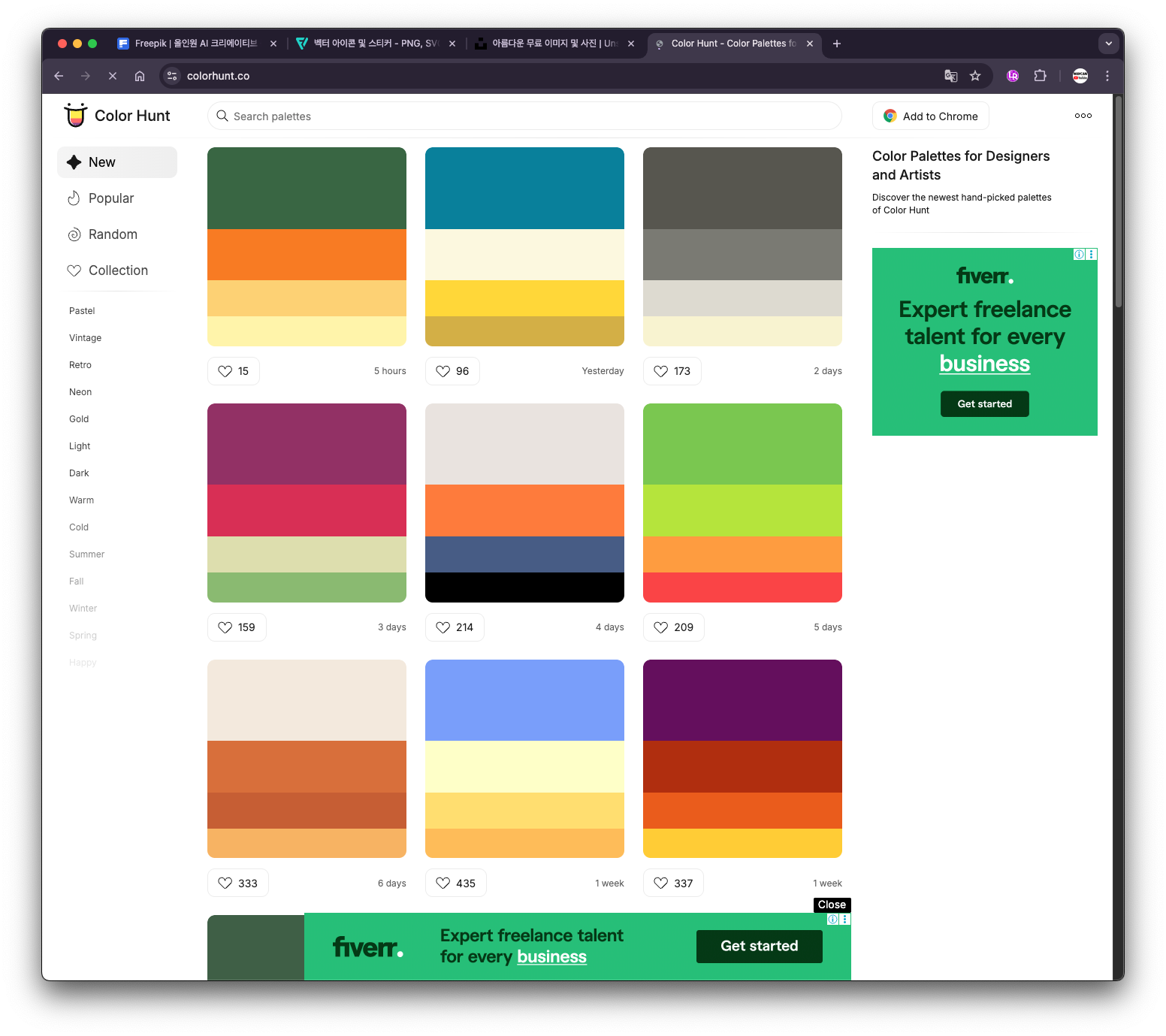
Task: Click the Color Hunt logo icon
Action: (75, 116)
